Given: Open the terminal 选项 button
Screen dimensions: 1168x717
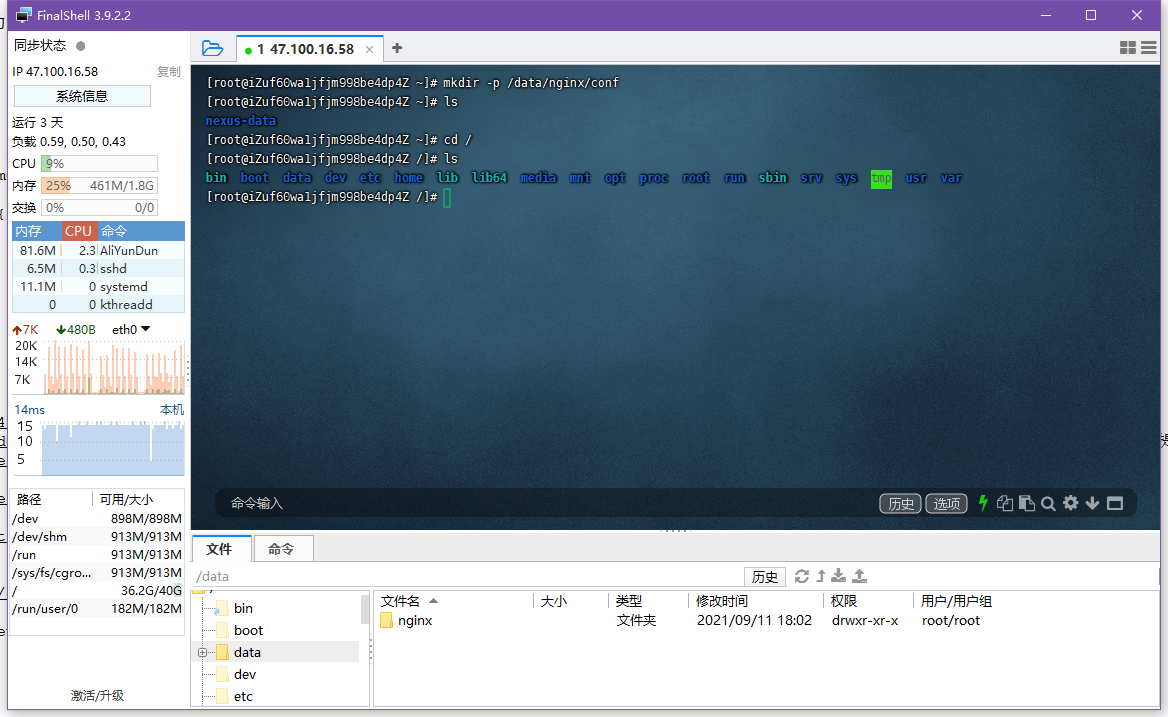Looking at the screenshot, I should point(946,503).
